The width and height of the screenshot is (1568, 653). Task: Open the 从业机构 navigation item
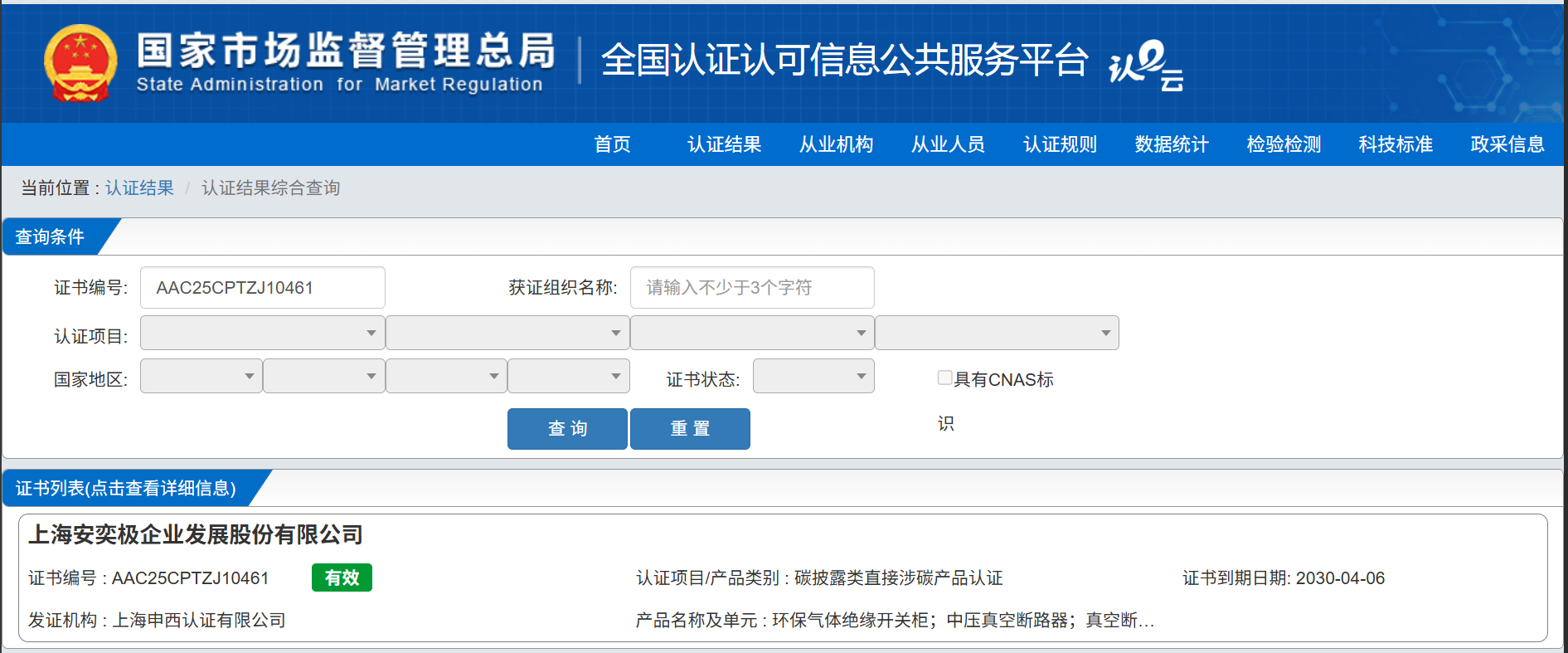pos(837,144)
